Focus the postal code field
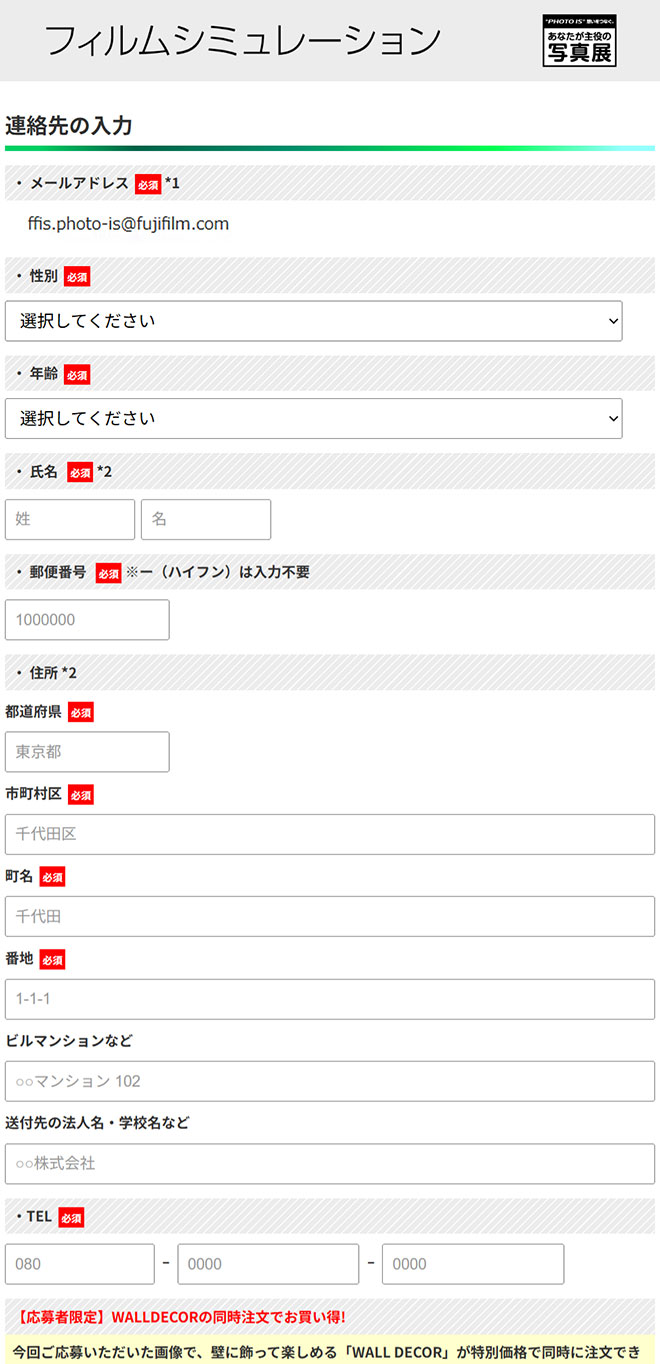 (87, 620)
